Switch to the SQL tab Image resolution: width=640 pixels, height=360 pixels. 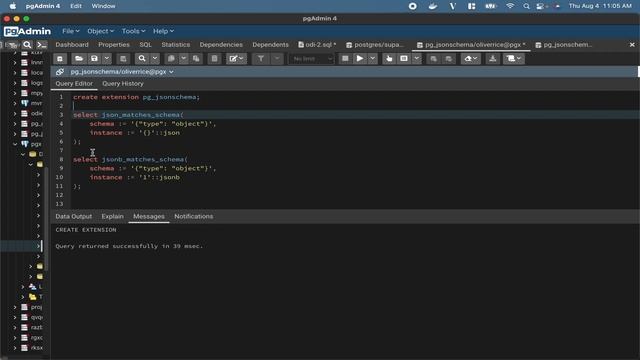[x=145, y=44]
